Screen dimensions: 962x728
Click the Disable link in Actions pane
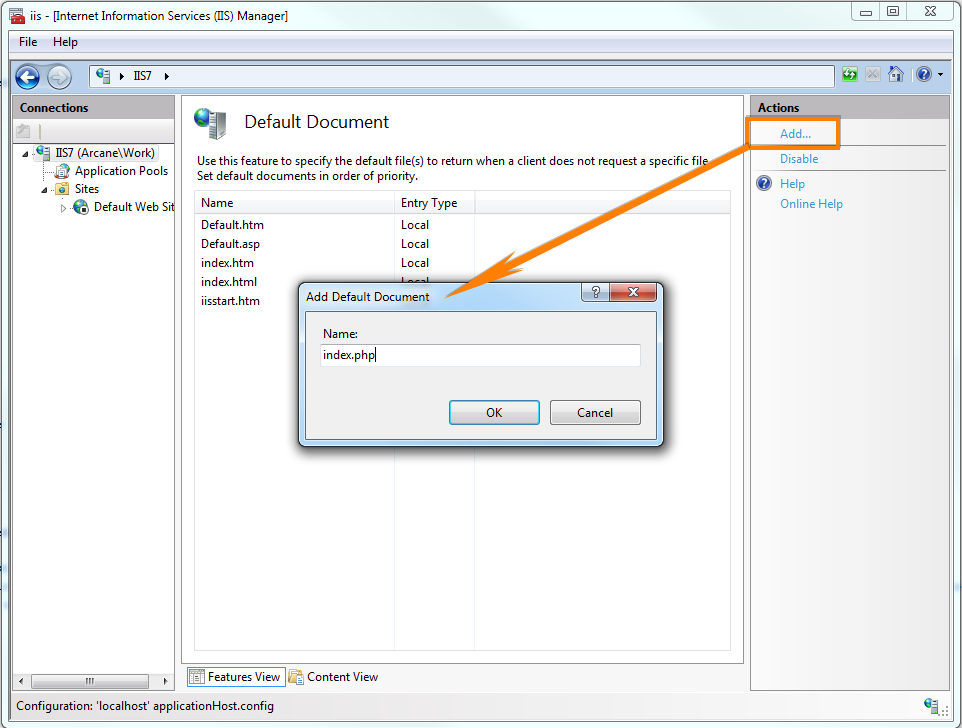[799, 159]
